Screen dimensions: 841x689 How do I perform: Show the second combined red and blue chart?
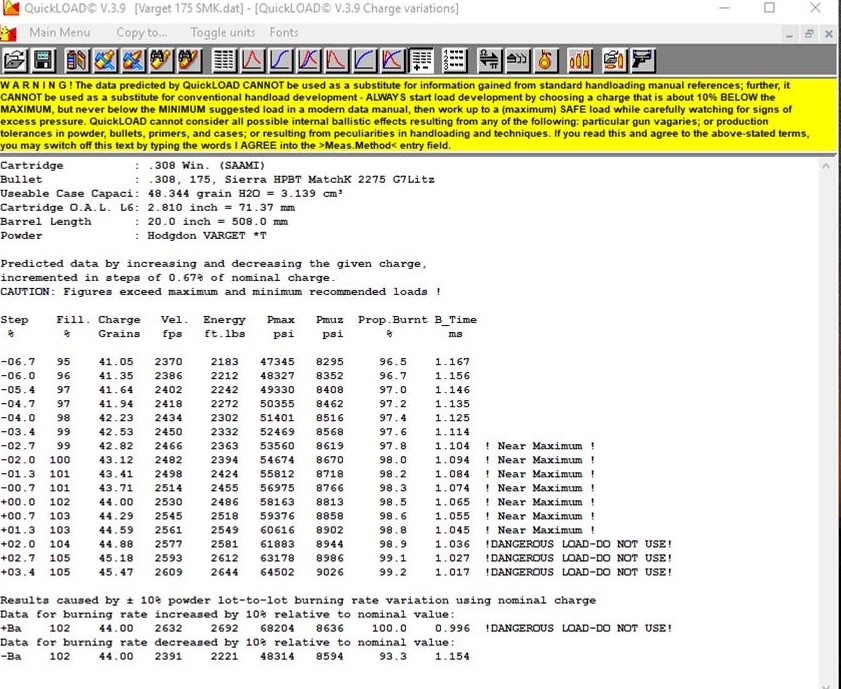(x=393, y=60)
